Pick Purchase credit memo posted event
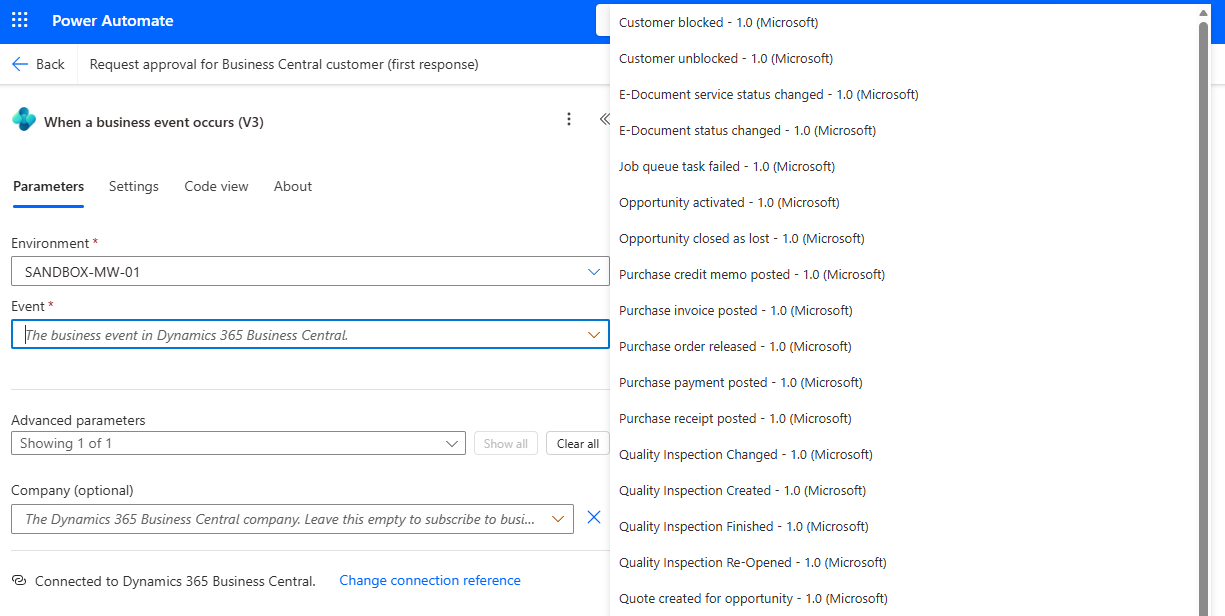The width and height of the screenshot is (1225, 616). coord(752,274)
